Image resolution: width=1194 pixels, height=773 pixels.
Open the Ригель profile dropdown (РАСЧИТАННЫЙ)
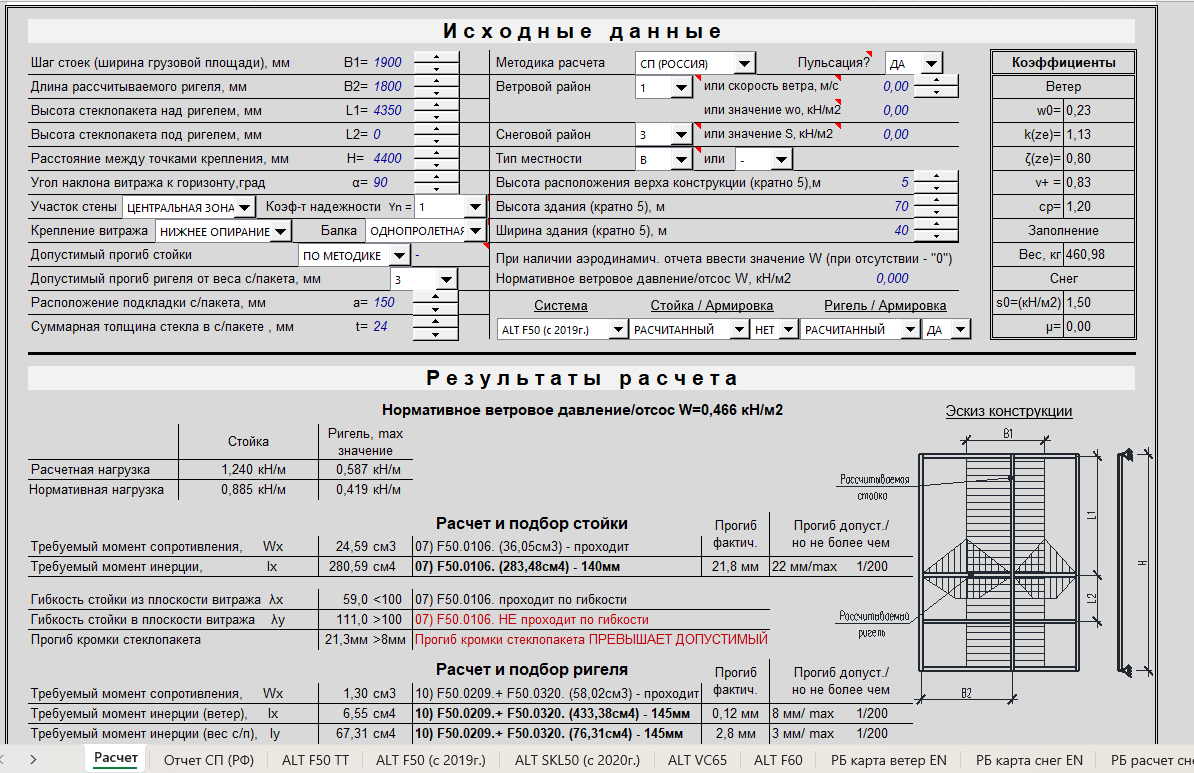tap(910, 330)
